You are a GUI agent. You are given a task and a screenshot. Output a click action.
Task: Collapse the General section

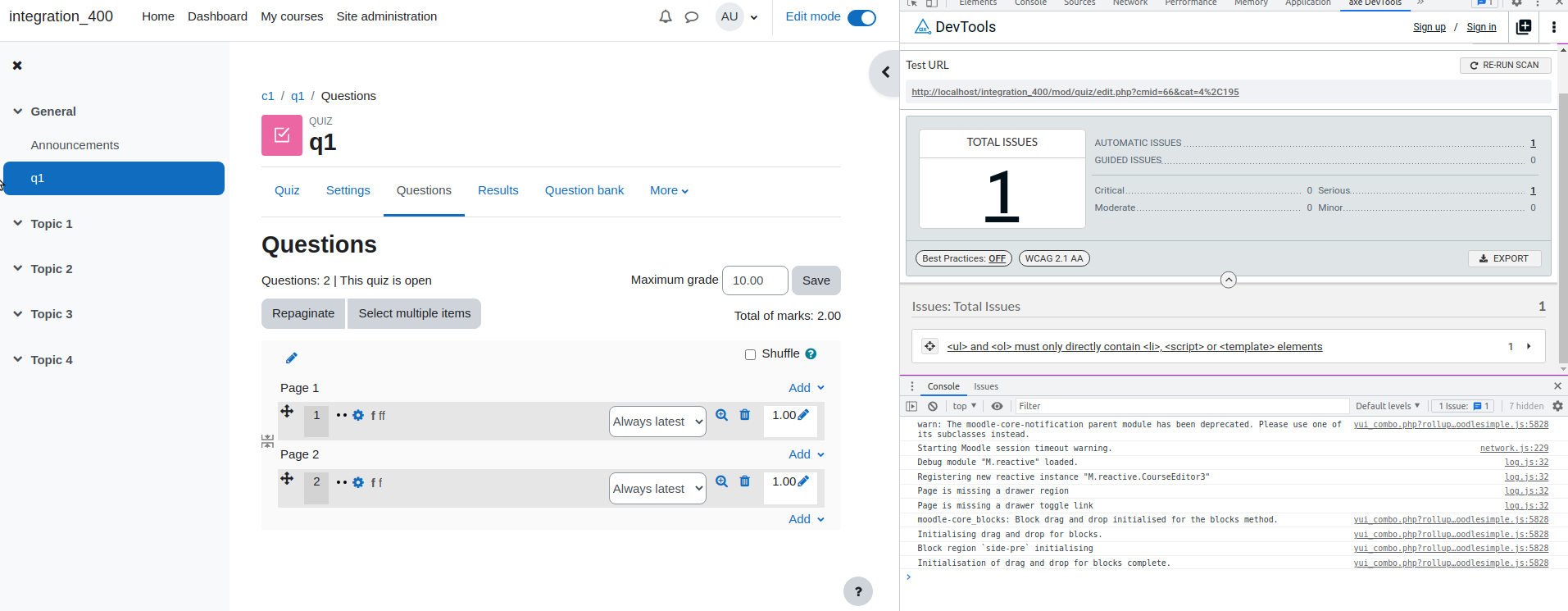click(x=17, y=112)
